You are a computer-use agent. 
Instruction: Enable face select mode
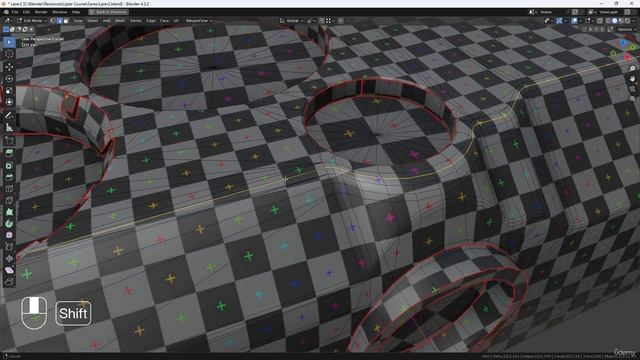click(66, 21)
